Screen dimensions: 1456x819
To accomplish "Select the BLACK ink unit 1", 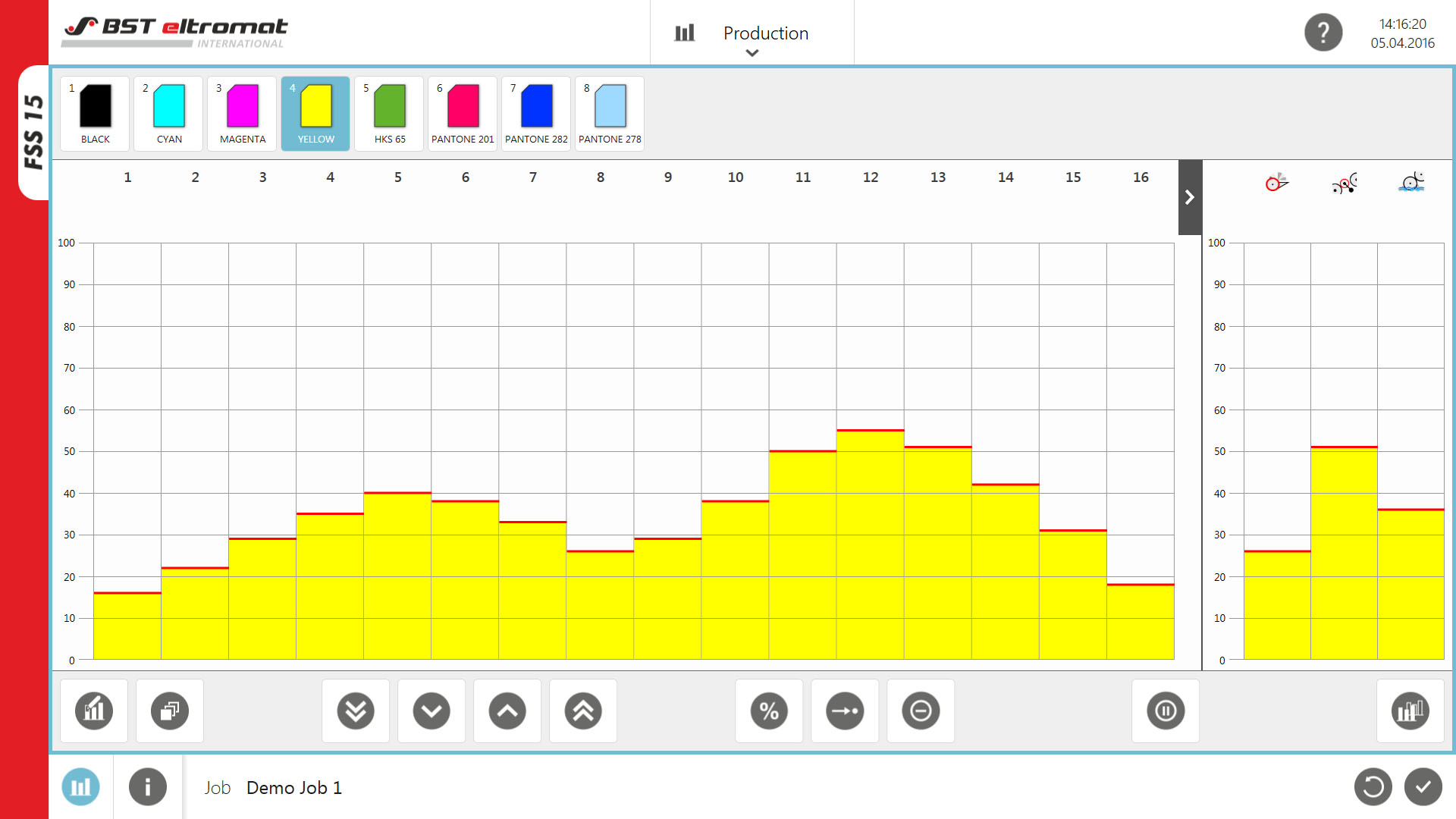I will (x=96, y=114).
